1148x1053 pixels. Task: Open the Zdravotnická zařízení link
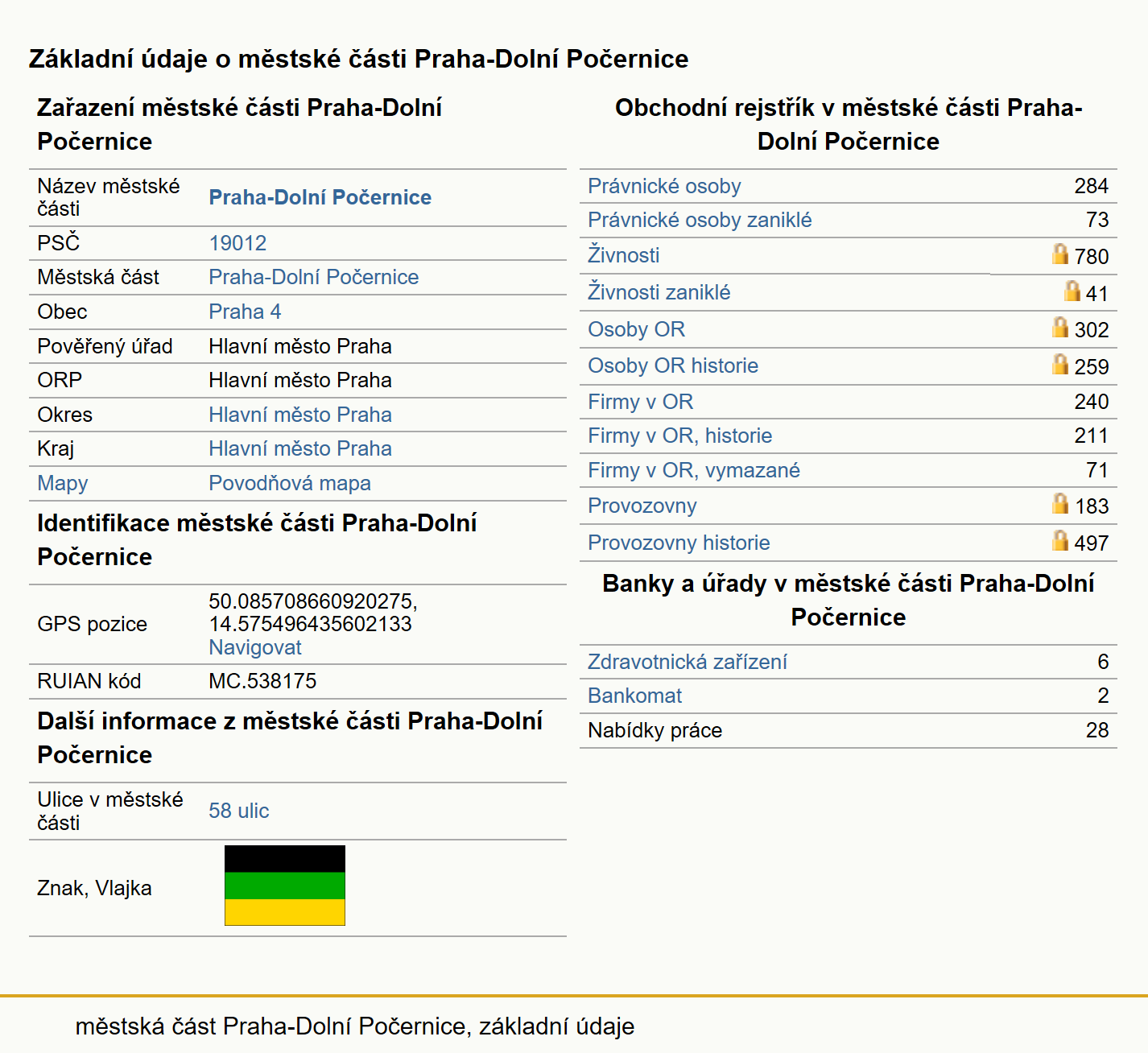tap(687, 662)
